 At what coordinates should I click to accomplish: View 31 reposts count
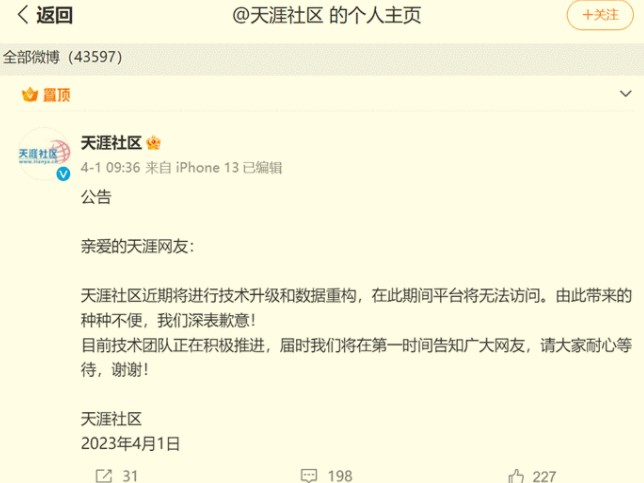[130, 476]
